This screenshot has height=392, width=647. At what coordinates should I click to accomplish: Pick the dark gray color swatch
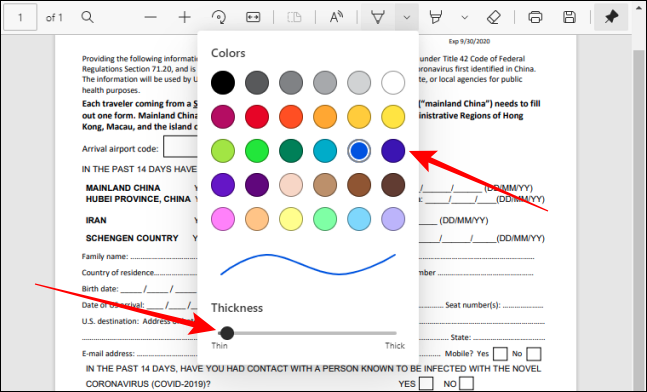click(x=257, y=83)
